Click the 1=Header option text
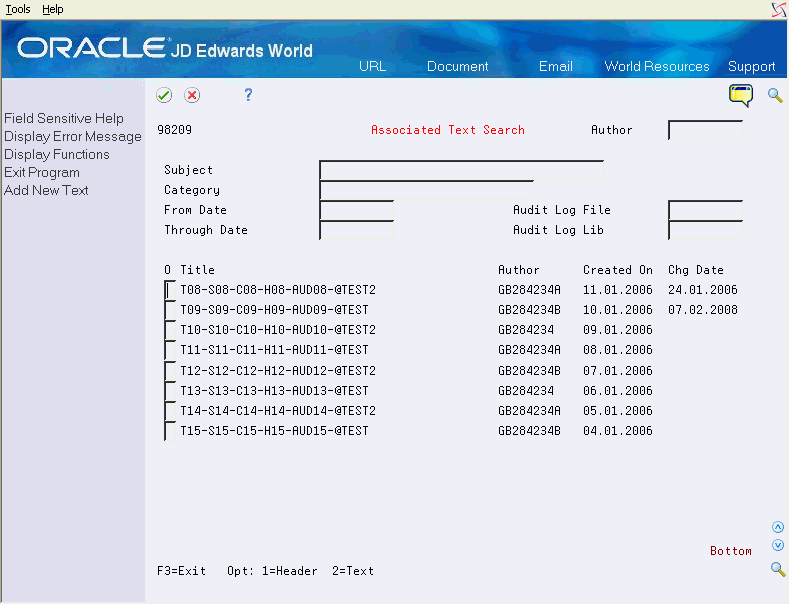Screen dimensions: 789x604 (289, 571)
